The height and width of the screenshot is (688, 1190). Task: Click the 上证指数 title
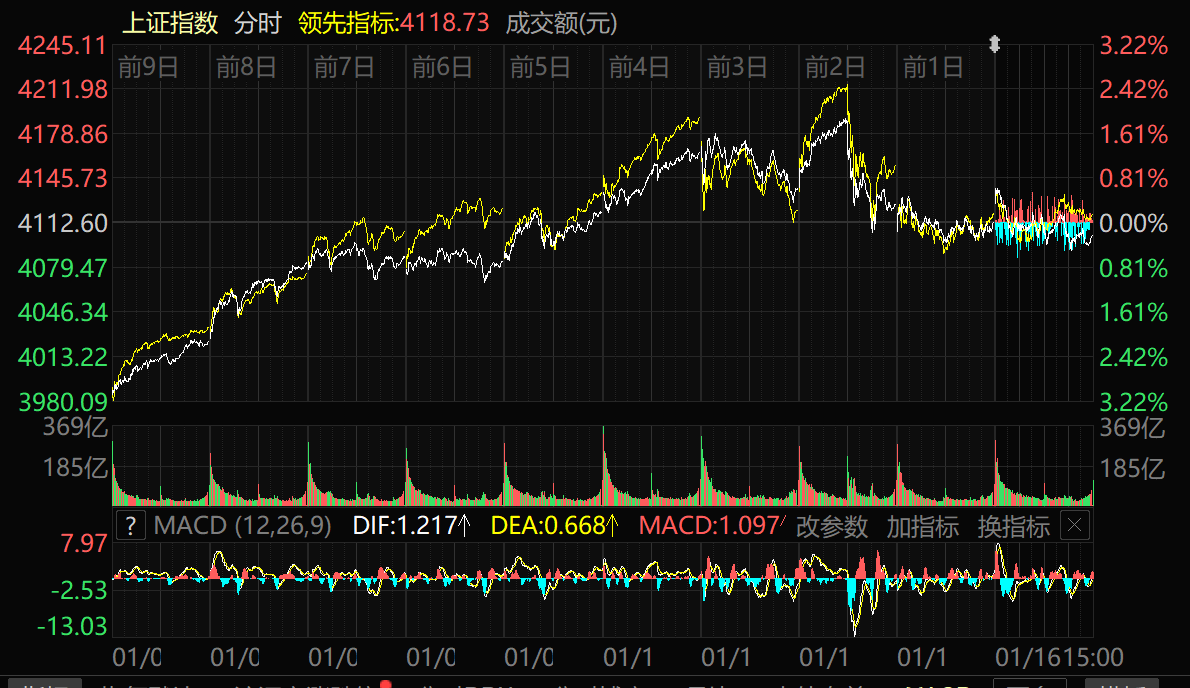point(170,23)
